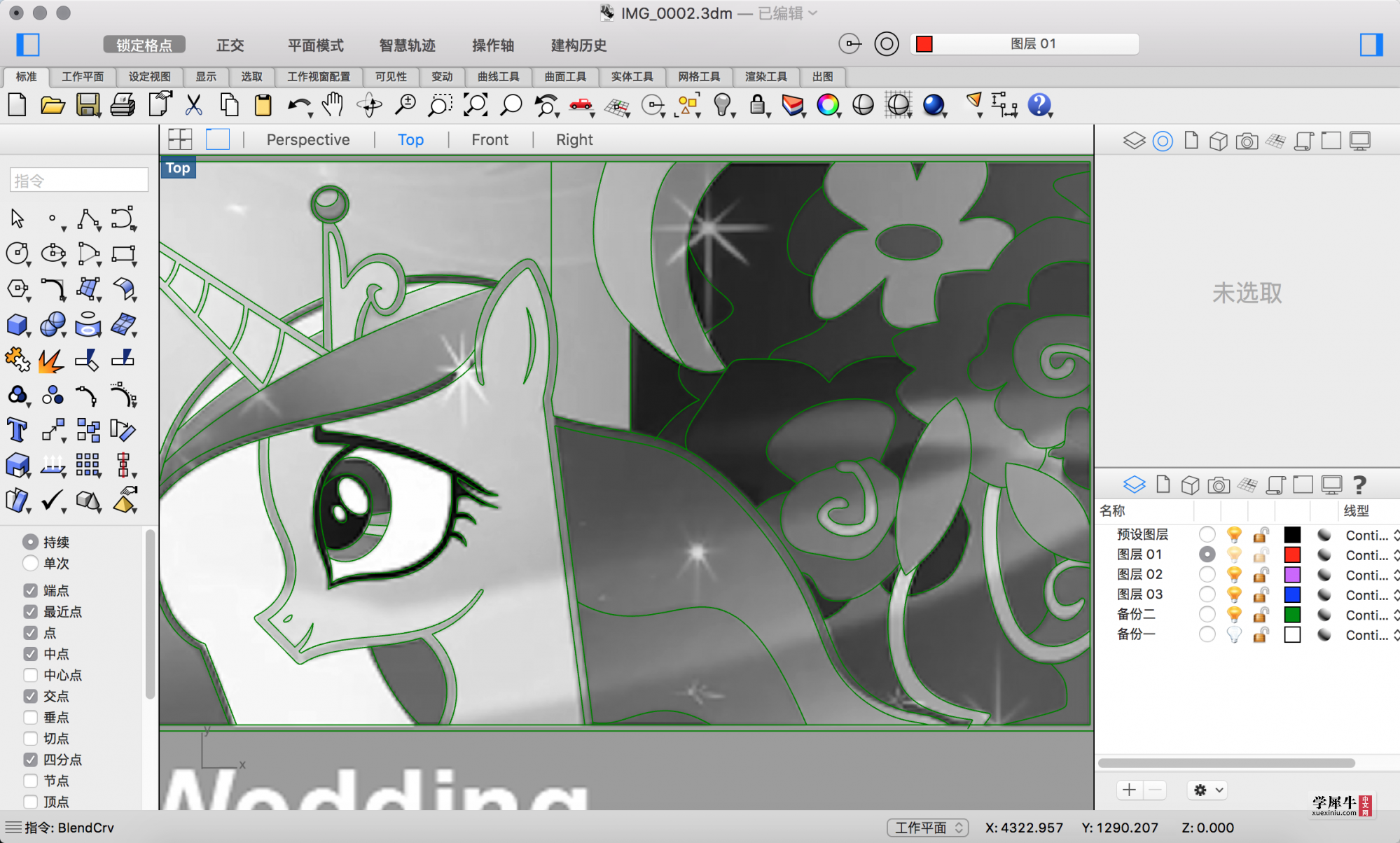Image resolution: width=1400 pixels, height=843 pixels.
Task: Toggle the 端点 snap checkbox
Action: 30,591
